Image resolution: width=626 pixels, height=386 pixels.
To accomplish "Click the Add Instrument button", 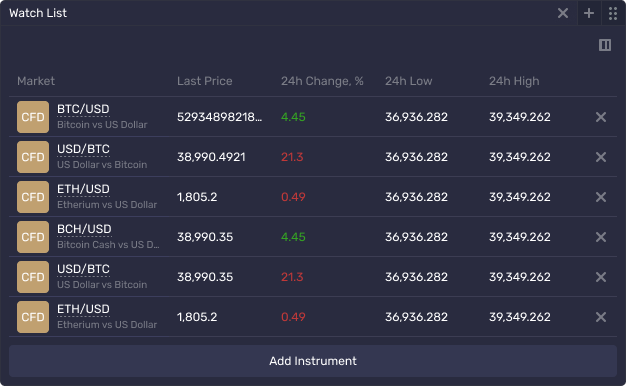I will 313,361.
